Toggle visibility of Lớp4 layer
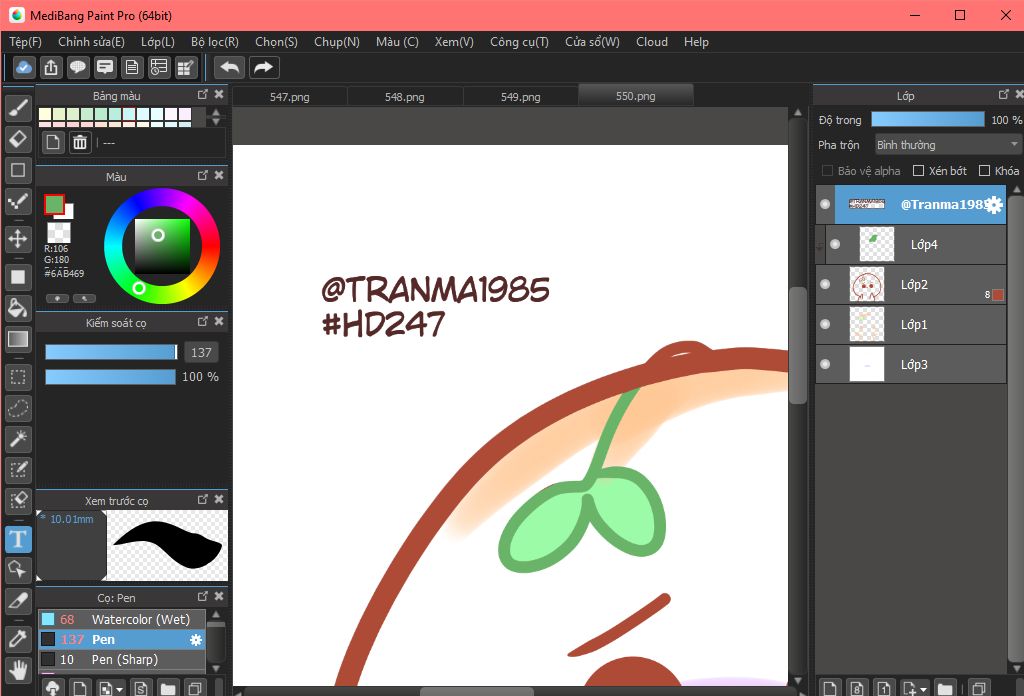Viewport: 1024px width, 696px height. click(835, 244)
